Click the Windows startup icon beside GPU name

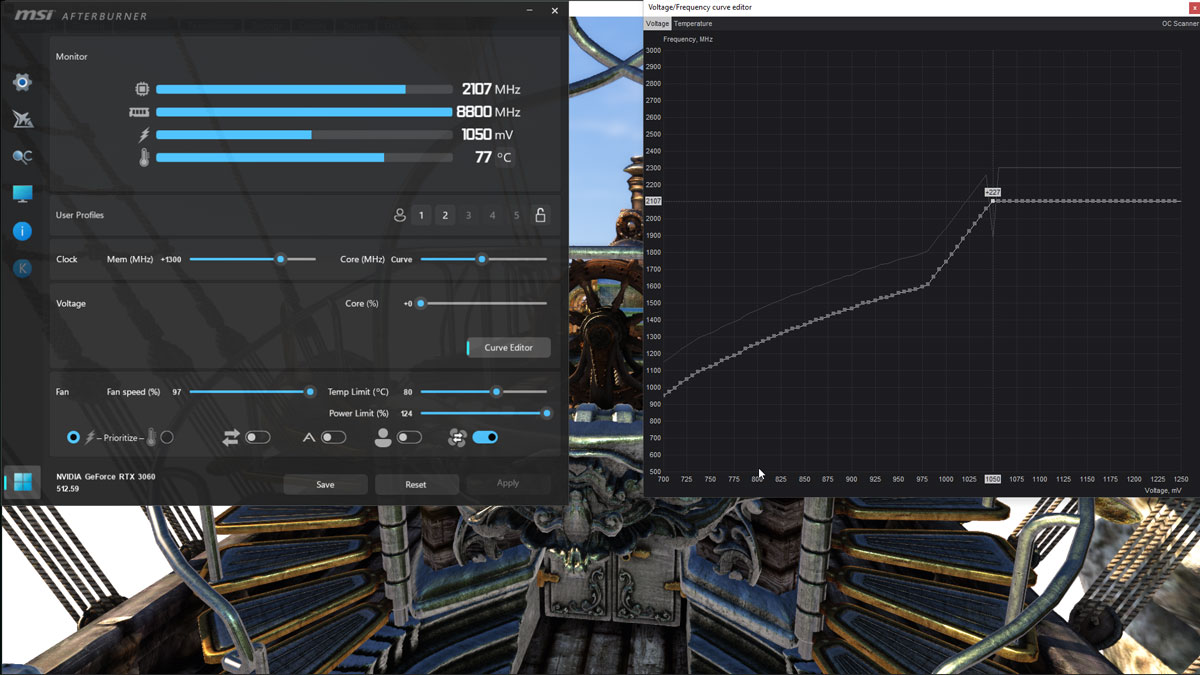point(22,483)
